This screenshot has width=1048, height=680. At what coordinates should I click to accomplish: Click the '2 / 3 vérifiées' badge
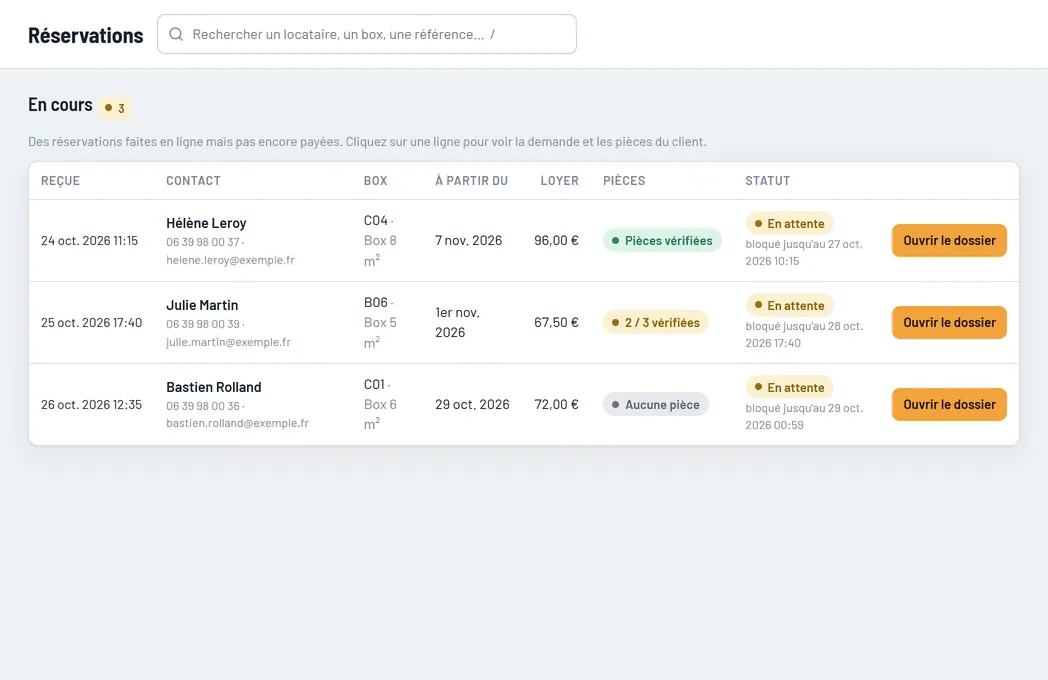coord(655,322)
